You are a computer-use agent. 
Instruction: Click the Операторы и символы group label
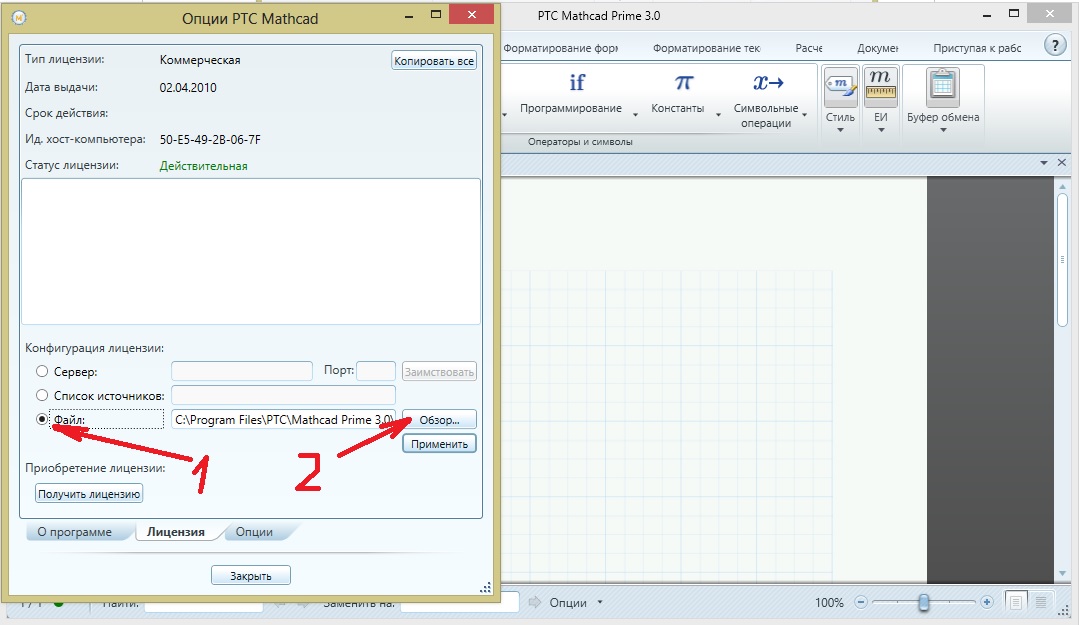click(x=580, y=142)
